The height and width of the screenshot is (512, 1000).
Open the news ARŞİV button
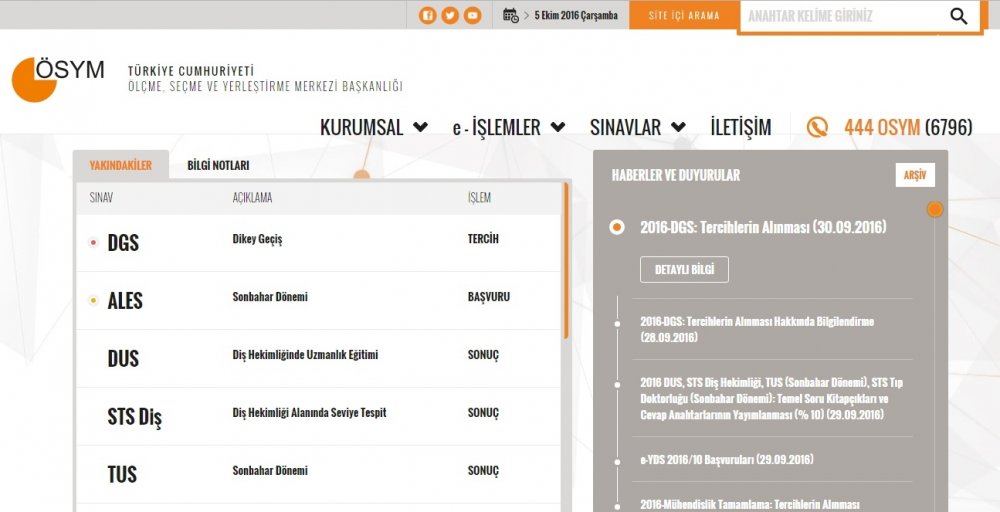914,175
